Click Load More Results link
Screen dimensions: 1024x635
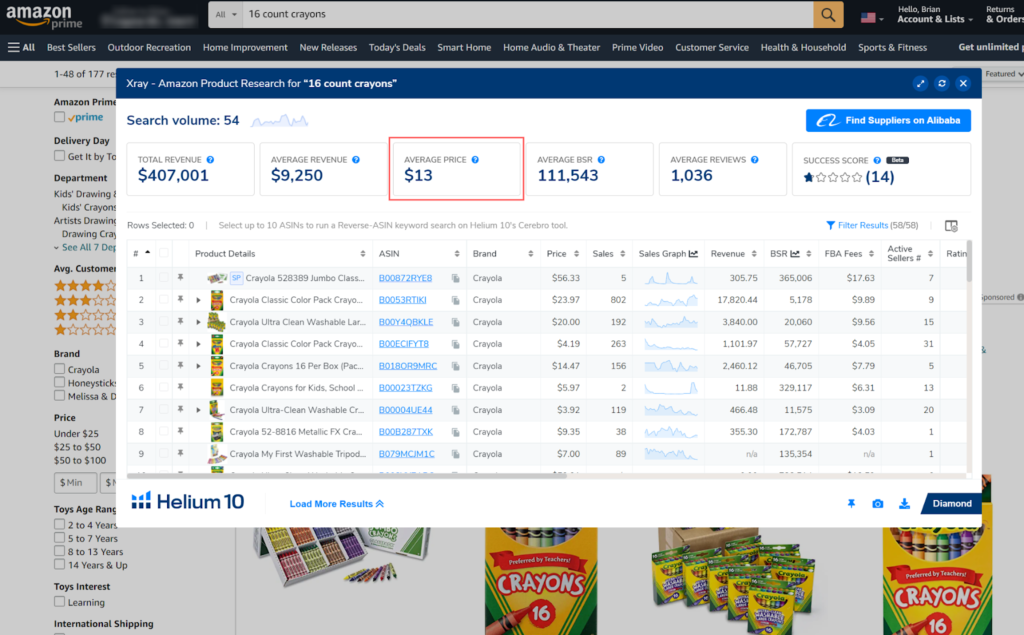[337, 504]
